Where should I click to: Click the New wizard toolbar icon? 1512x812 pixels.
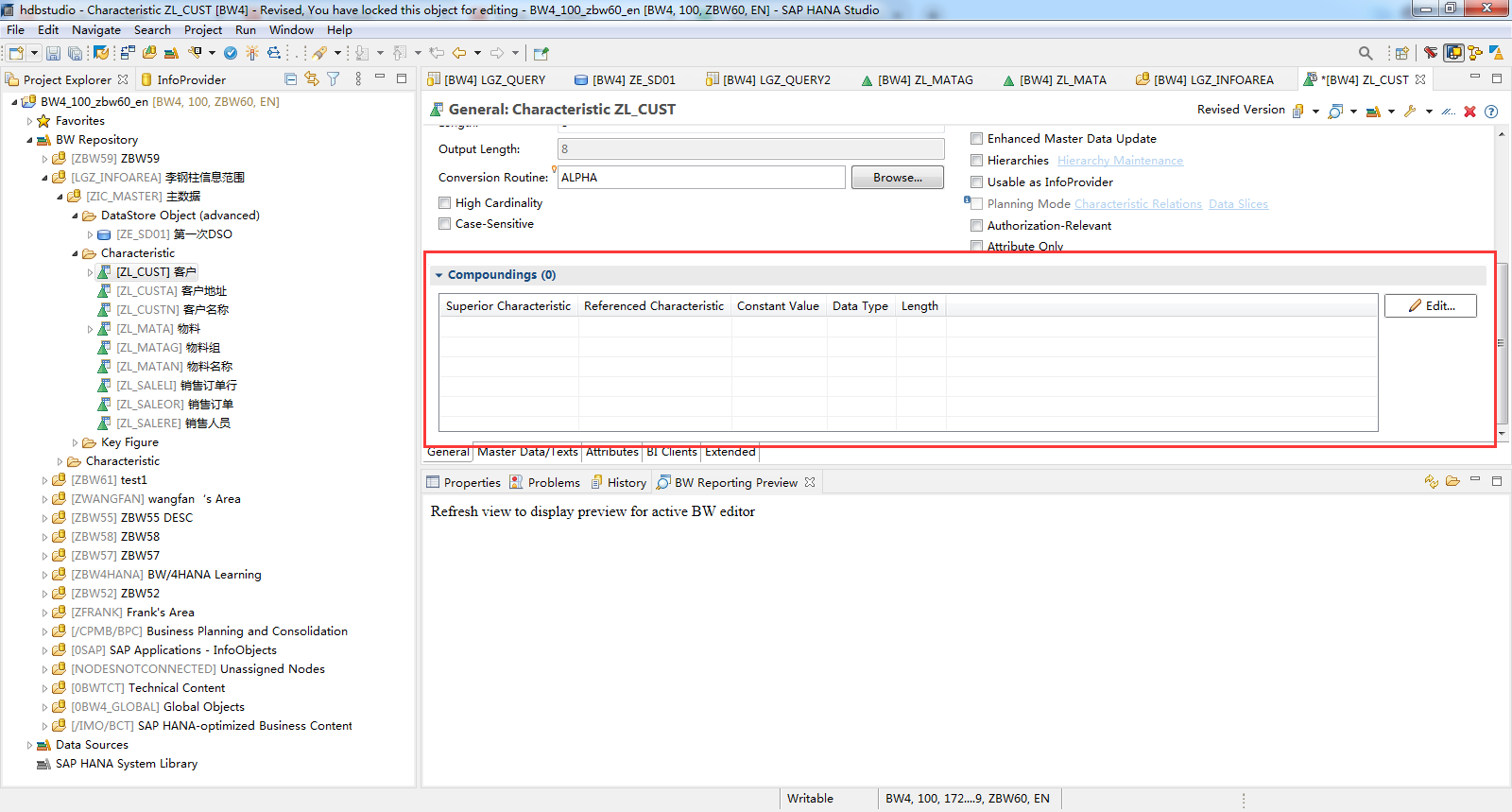click(16, 53)
